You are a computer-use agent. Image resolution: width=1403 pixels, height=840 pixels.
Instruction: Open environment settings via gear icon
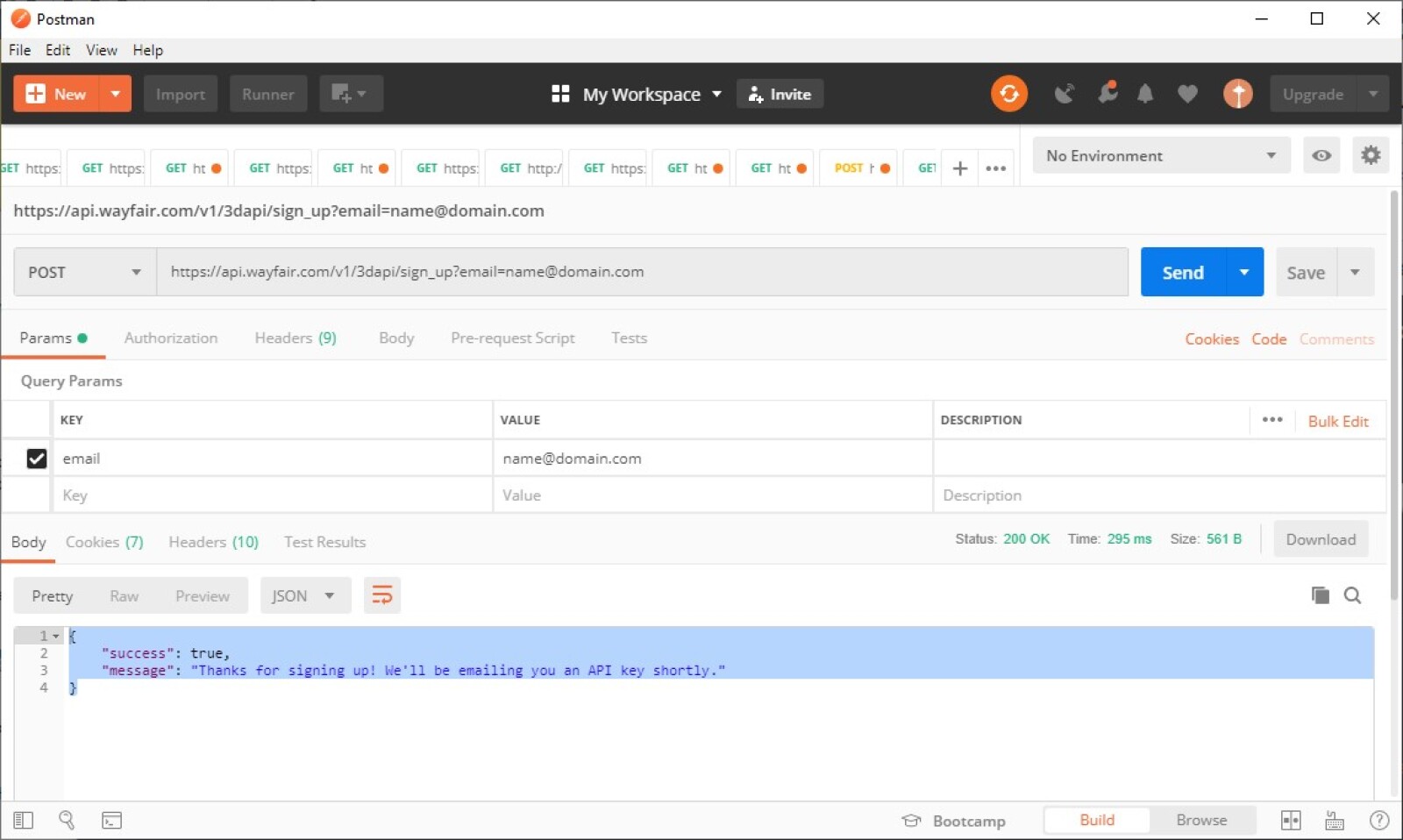1371,155
